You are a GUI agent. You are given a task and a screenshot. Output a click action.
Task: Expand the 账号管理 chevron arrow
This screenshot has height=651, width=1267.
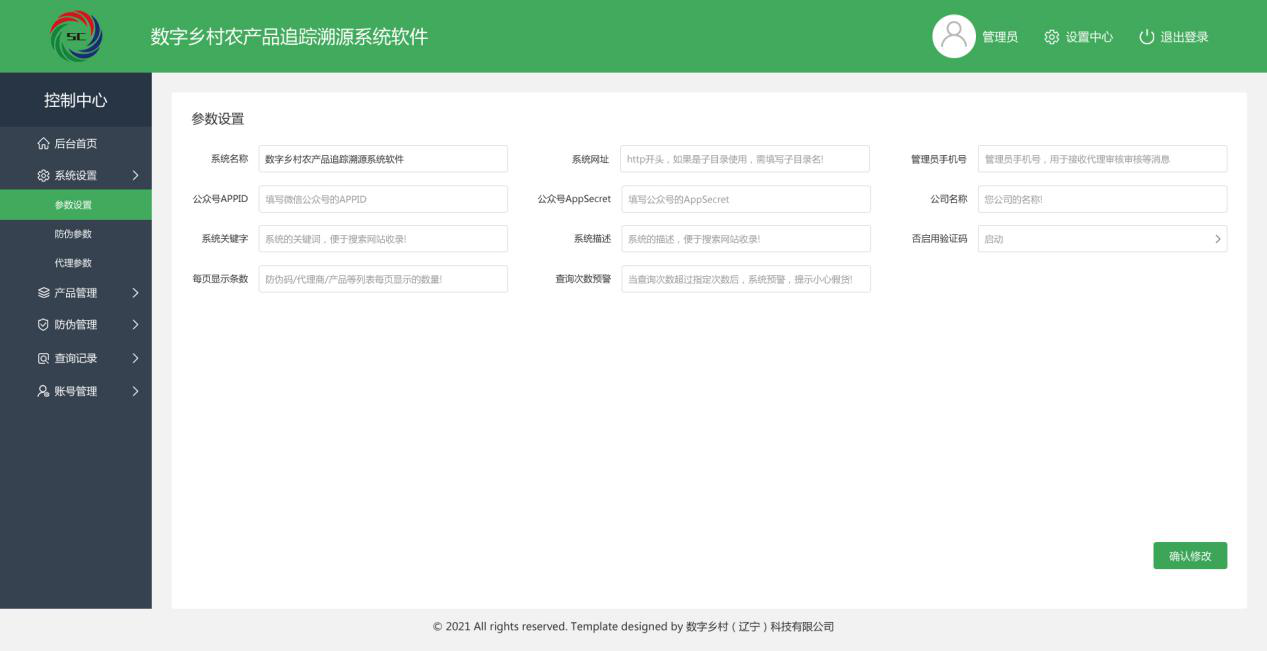click(x=135, y=391)
